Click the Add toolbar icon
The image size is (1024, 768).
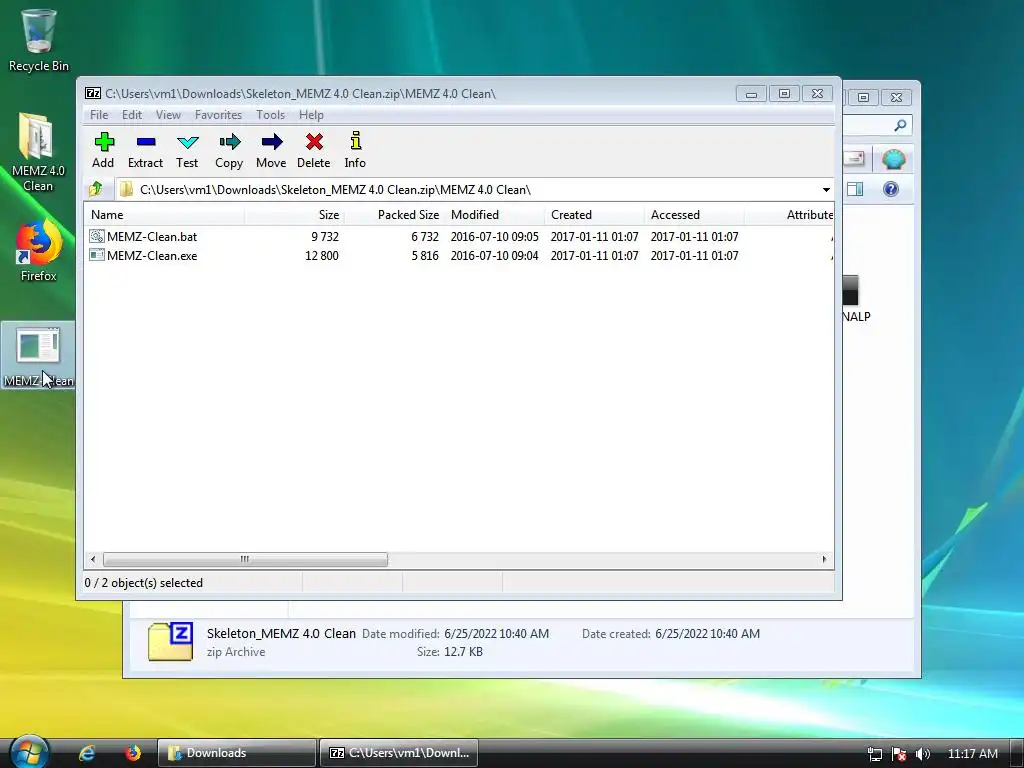pyautogui.click(x=104, y=142)
